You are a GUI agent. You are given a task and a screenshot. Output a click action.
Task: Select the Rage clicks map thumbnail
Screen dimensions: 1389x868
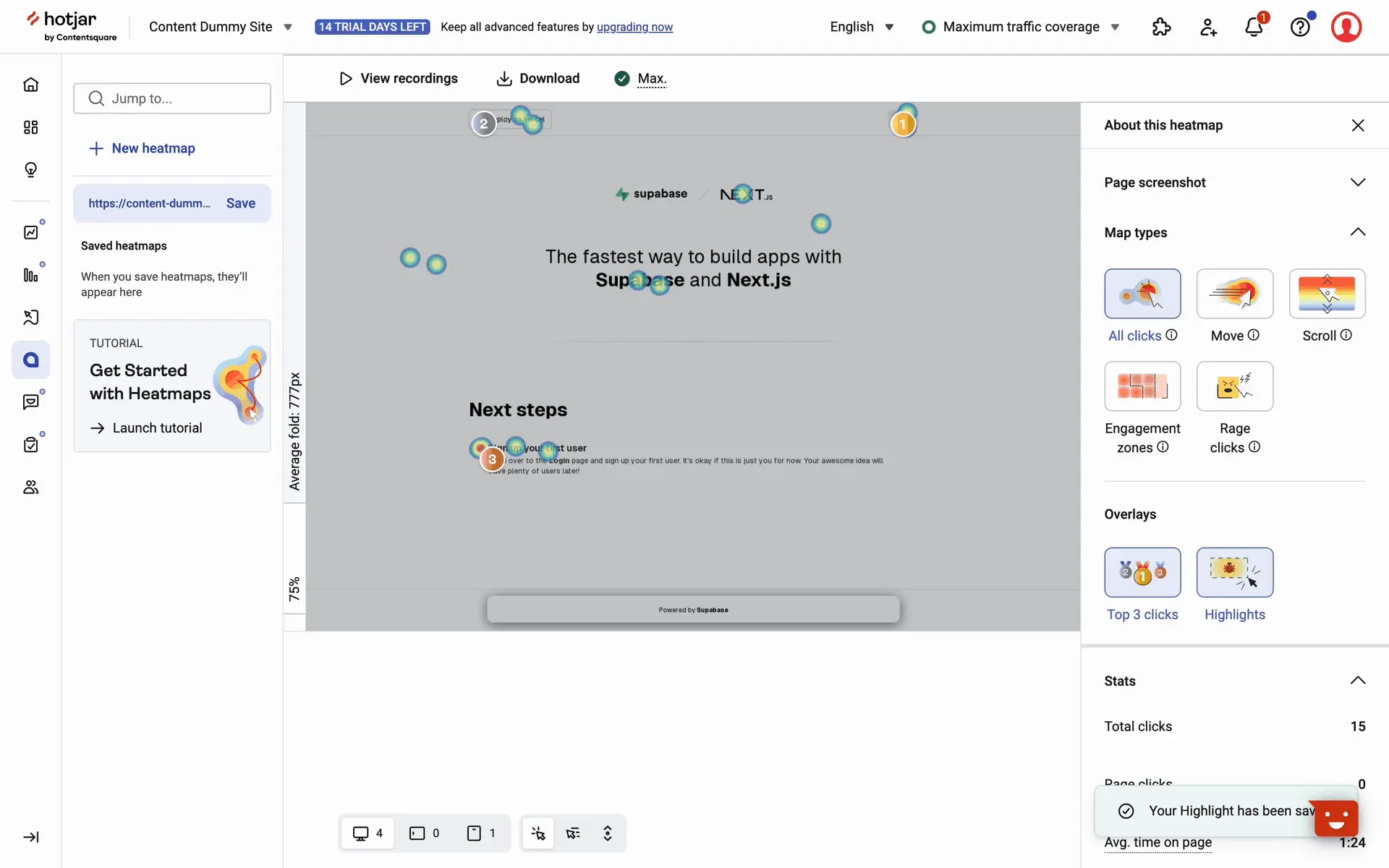click(x=1234, y=386)
